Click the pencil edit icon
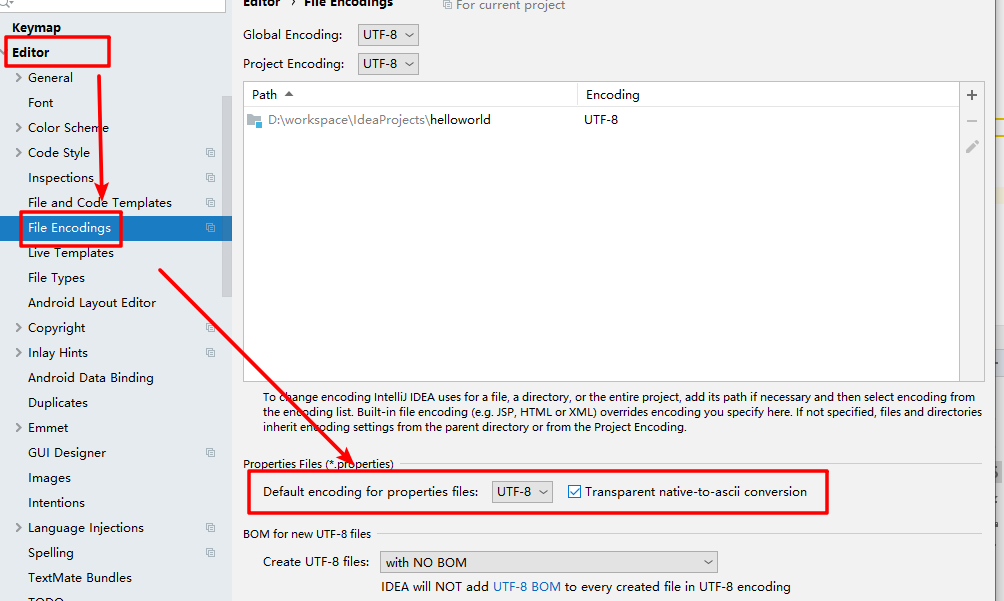The image size is (1004, 601). (x=971, y=147)
